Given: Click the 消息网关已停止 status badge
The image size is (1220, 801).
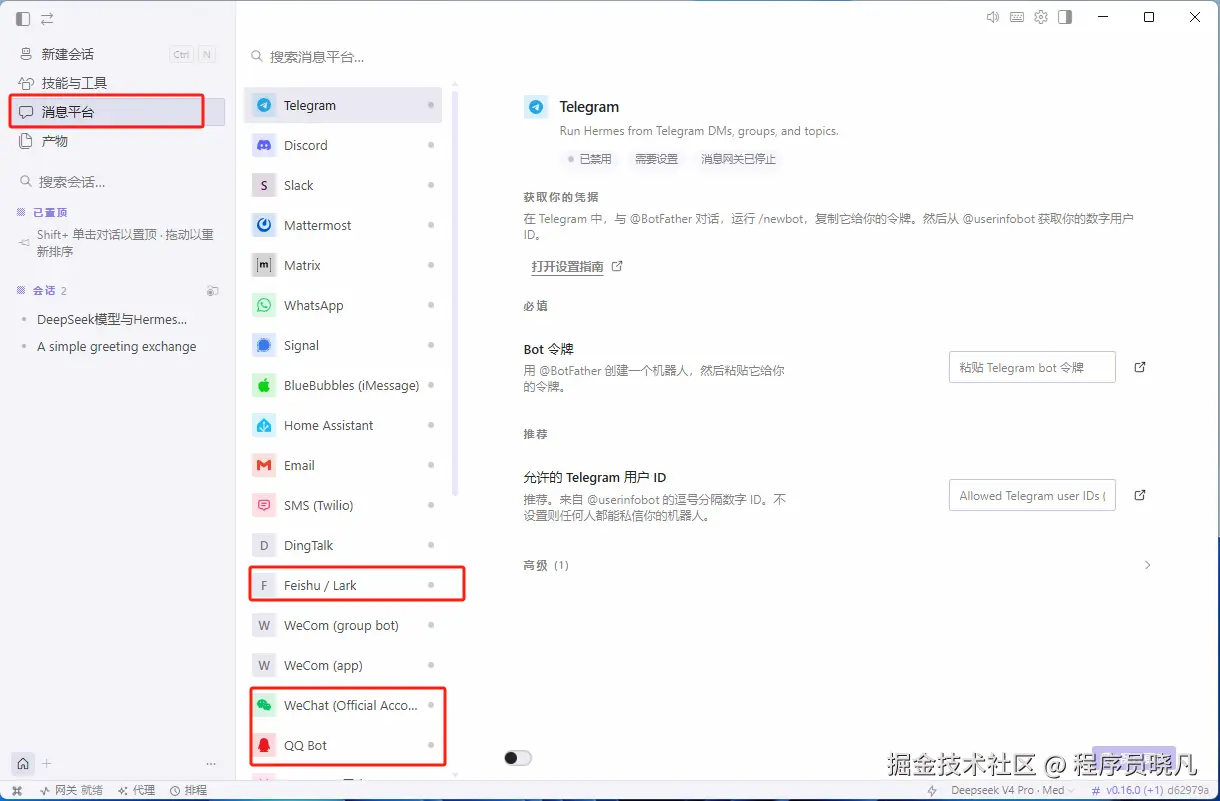Looking at the screenshot, I should (738, 159).
